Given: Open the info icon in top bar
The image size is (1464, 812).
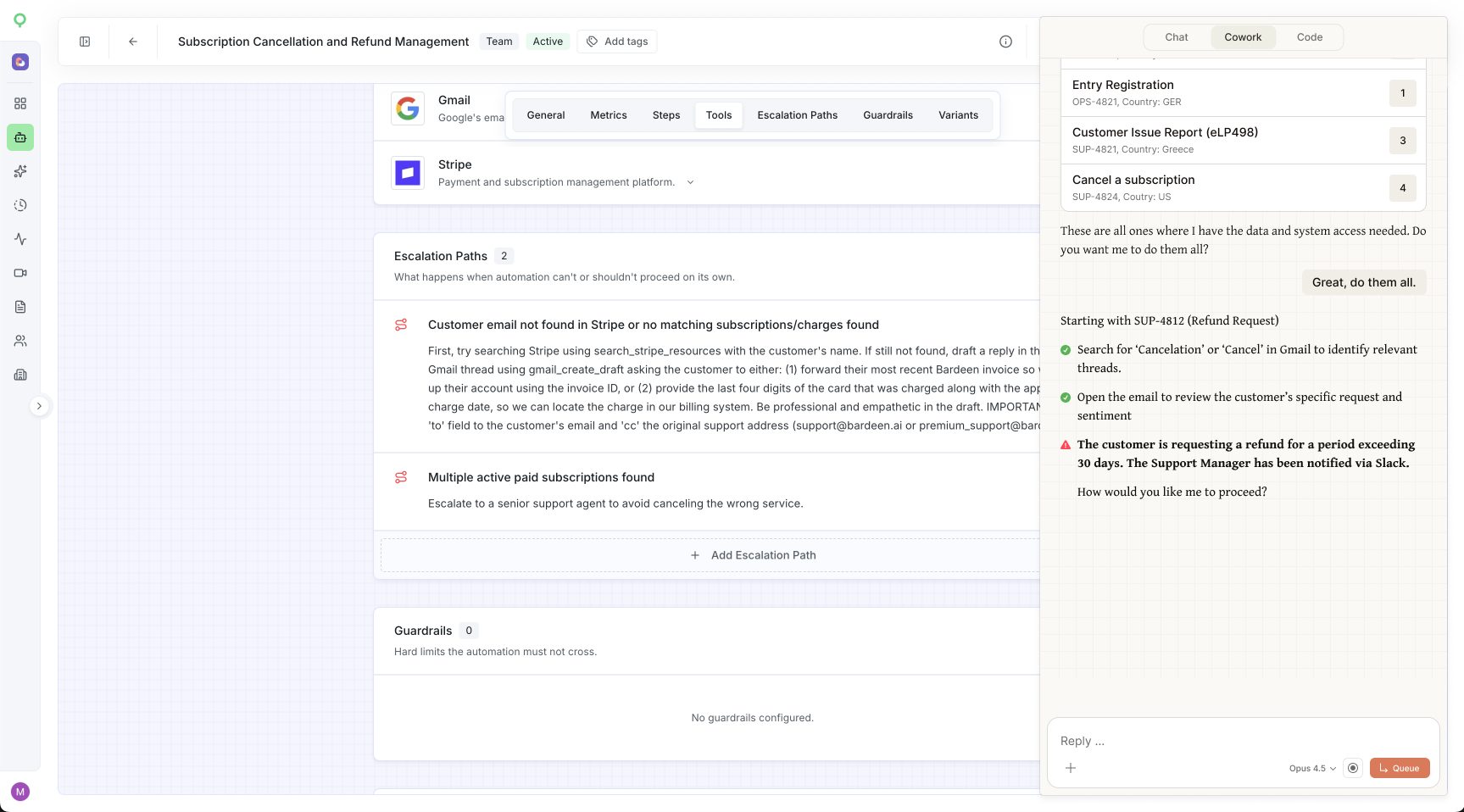Looking at the screenshot, I should pos(1005,42).
